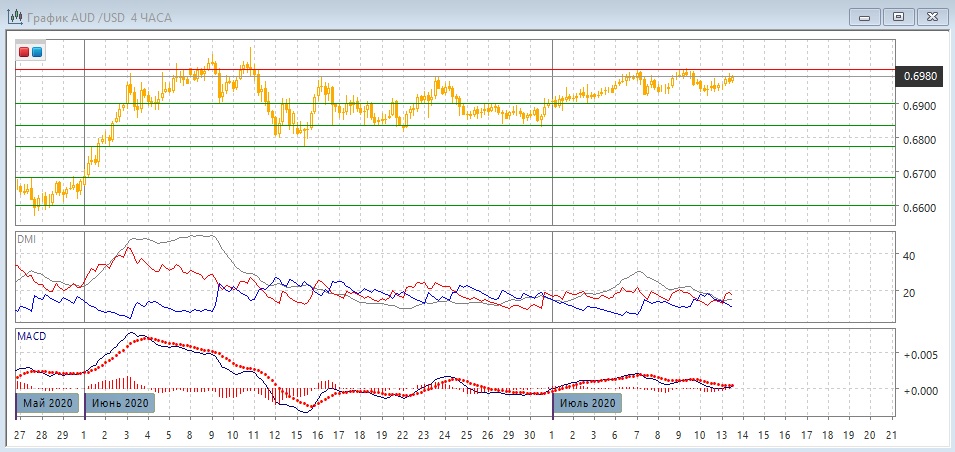The image size is (955, 452).
Task: Click the DMI indicator label
Action: point(26,239)
